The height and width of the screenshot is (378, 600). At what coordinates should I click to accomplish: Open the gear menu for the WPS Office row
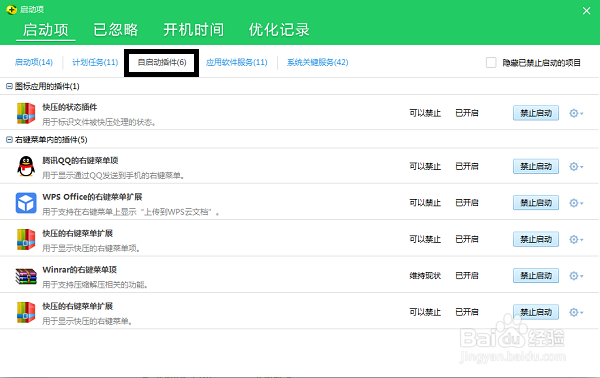click(576, 203)
